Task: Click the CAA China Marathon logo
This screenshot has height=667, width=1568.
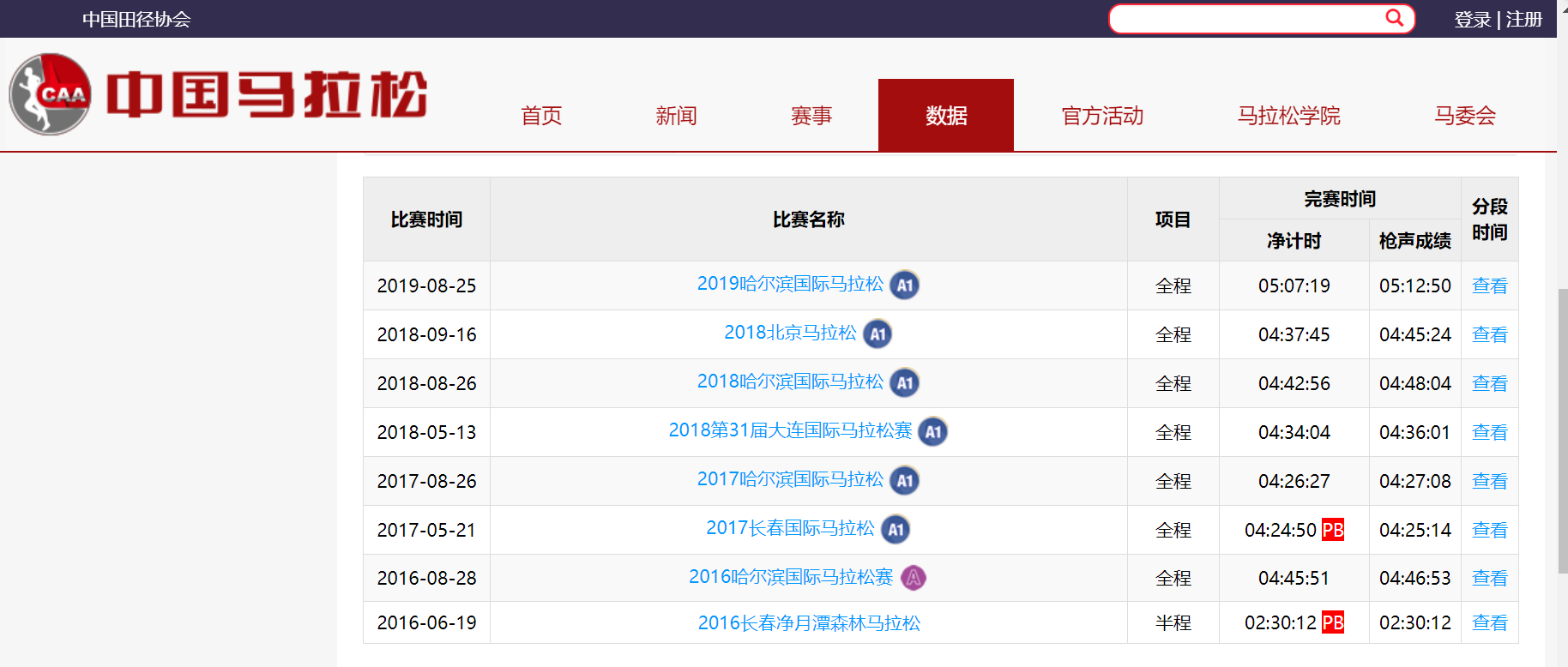Action: [x=218, y=94]
